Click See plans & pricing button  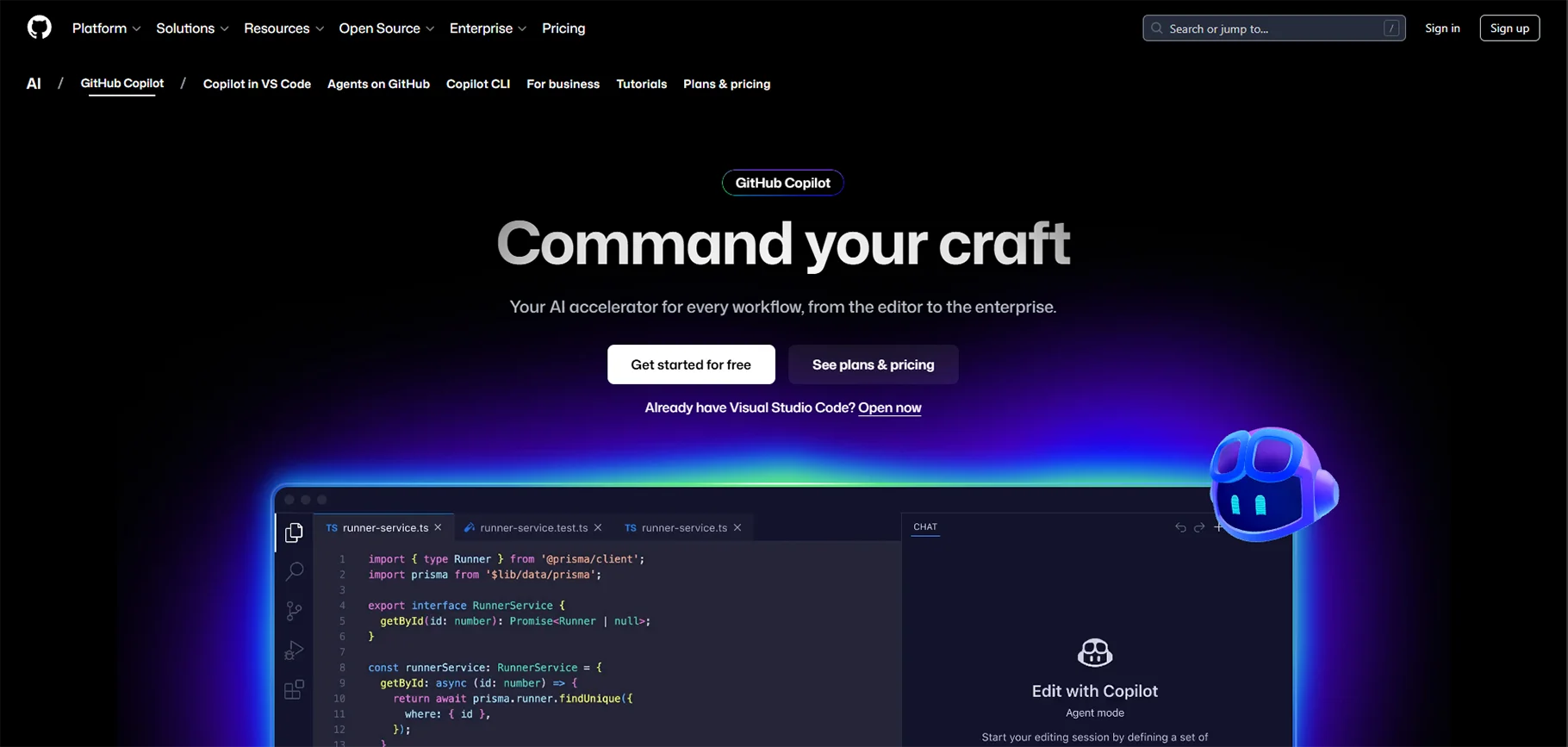coord(873,364)
